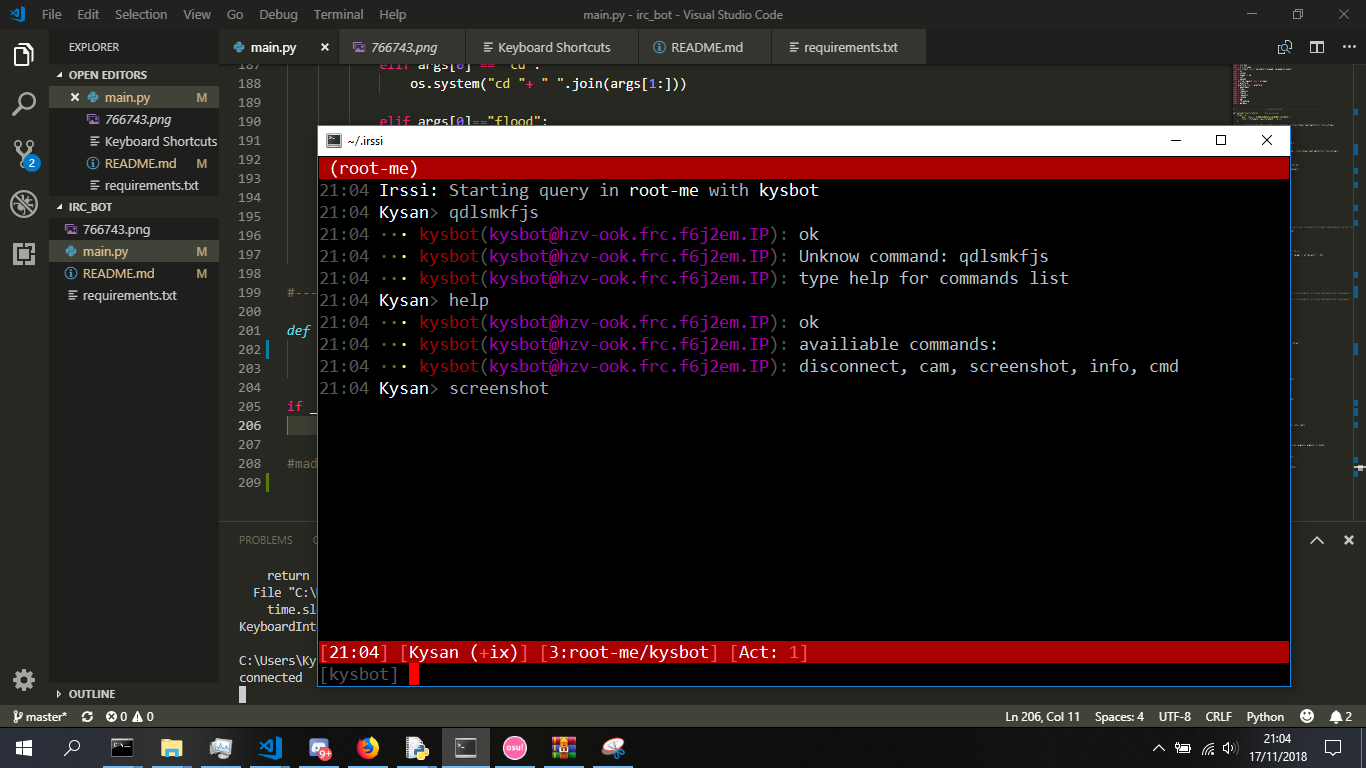1366x768 pixels.
Task: Open Windows Start menu
Action: coord(24,747)
